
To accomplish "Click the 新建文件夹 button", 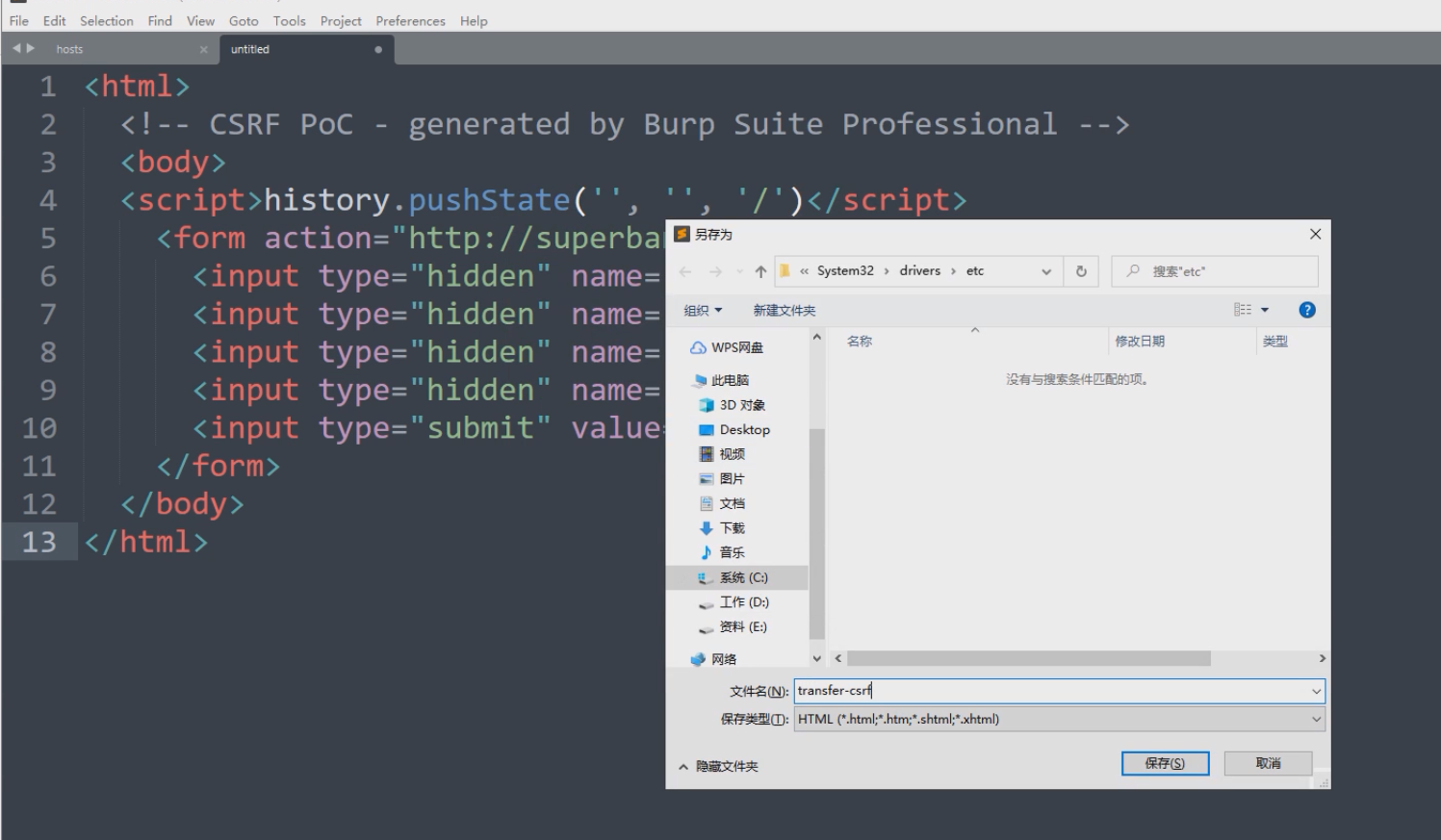I will coord(784,310).
